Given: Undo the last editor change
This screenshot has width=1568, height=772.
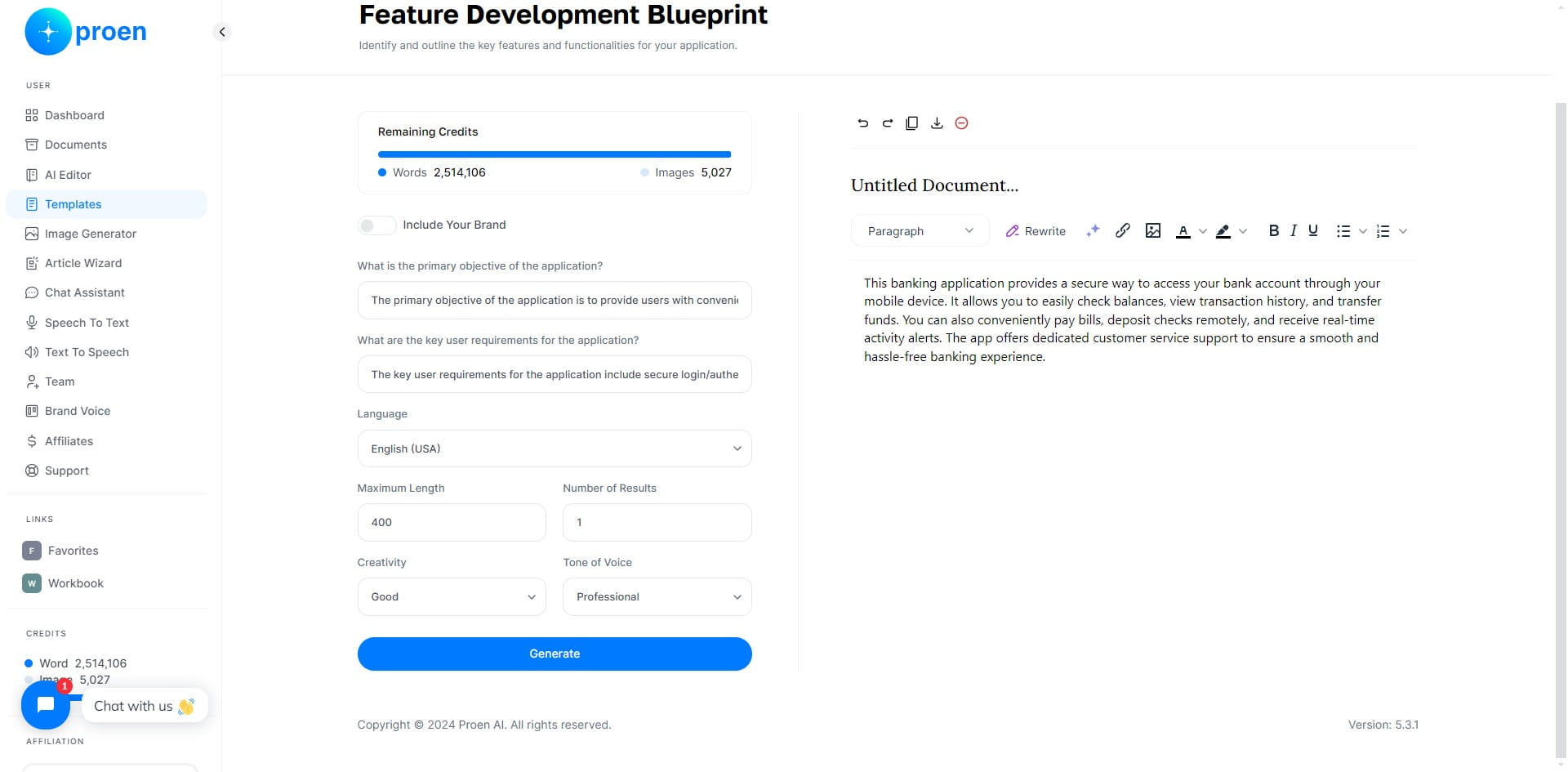Looking at the screenshot, I should pyautogui.click(x=862, y=123).
